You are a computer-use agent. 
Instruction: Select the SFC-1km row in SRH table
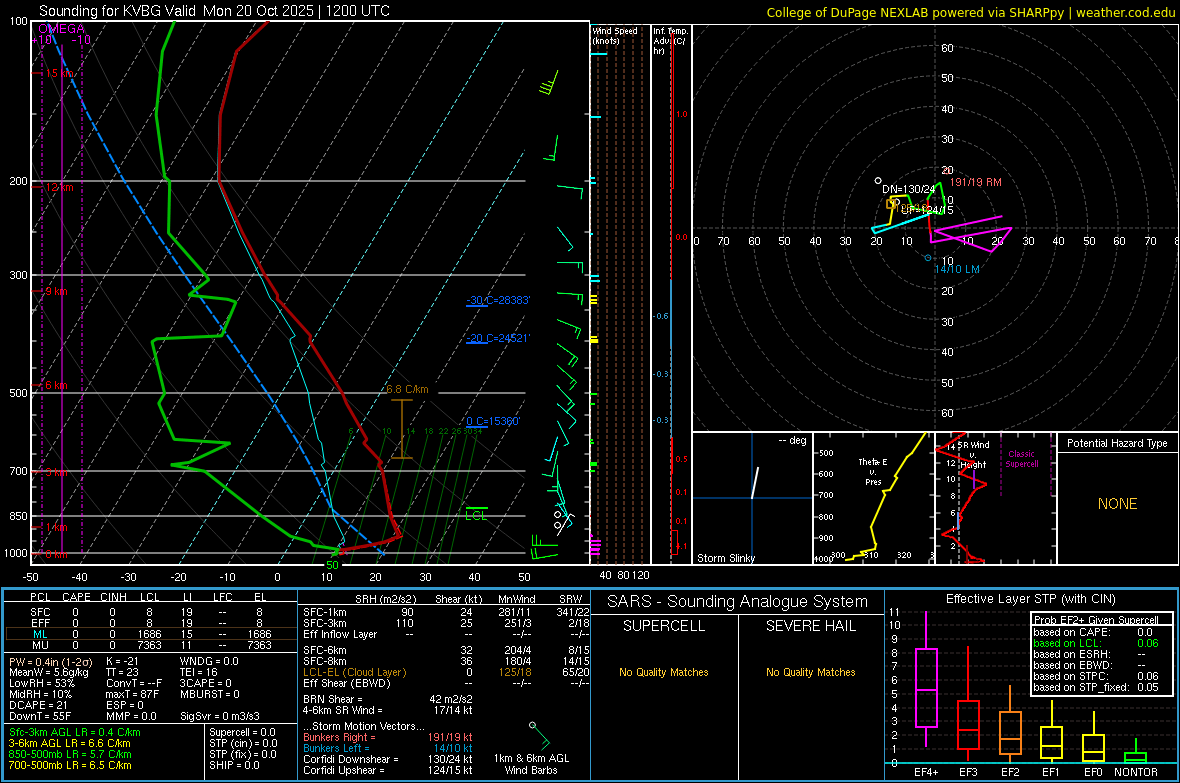(x=446, y=612)
